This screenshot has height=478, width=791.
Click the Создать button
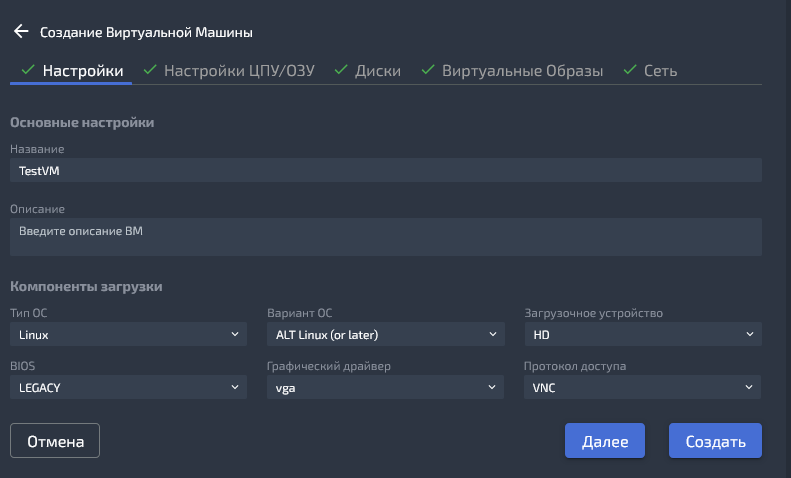coord(716,441)
